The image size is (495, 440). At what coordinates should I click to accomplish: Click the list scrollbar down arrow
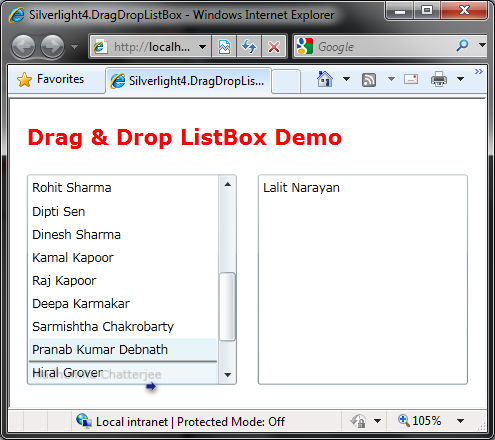tap(228, 375)
